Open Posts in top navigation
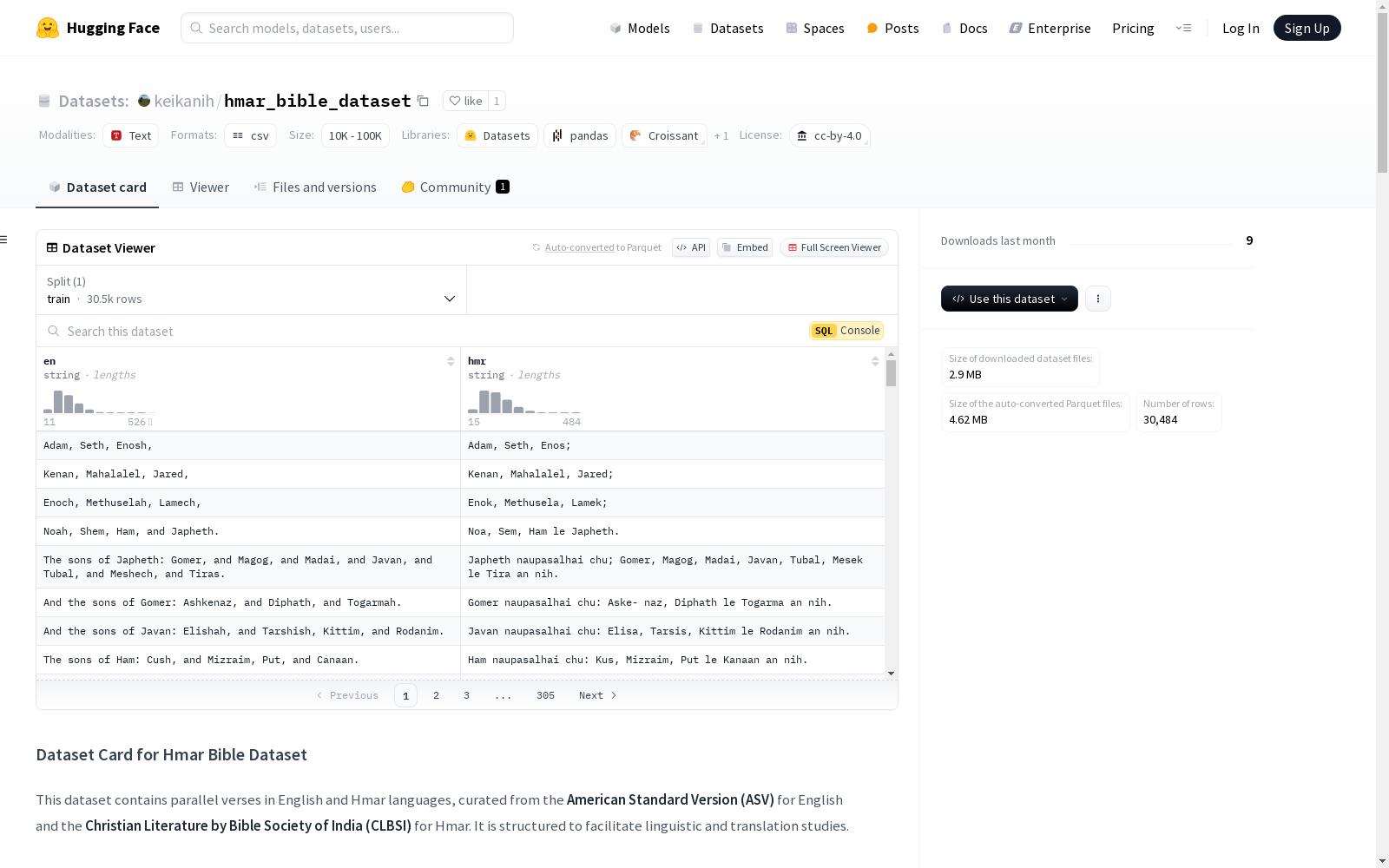Image resolution: width=1389 pixels, height=868 pixels. 893,28
